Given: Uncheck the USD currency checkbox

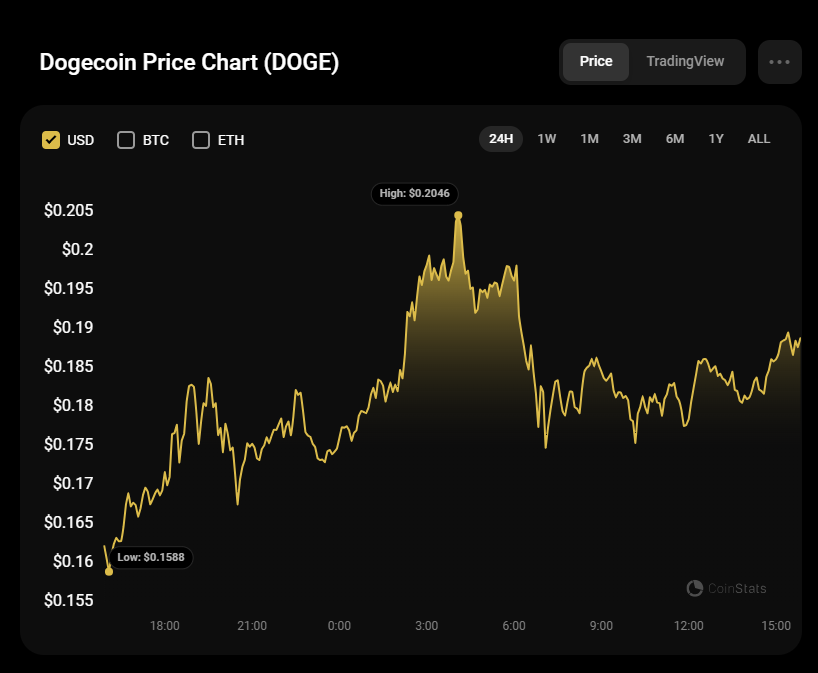Looking at the screenshot, I should [x=51, y=140].
